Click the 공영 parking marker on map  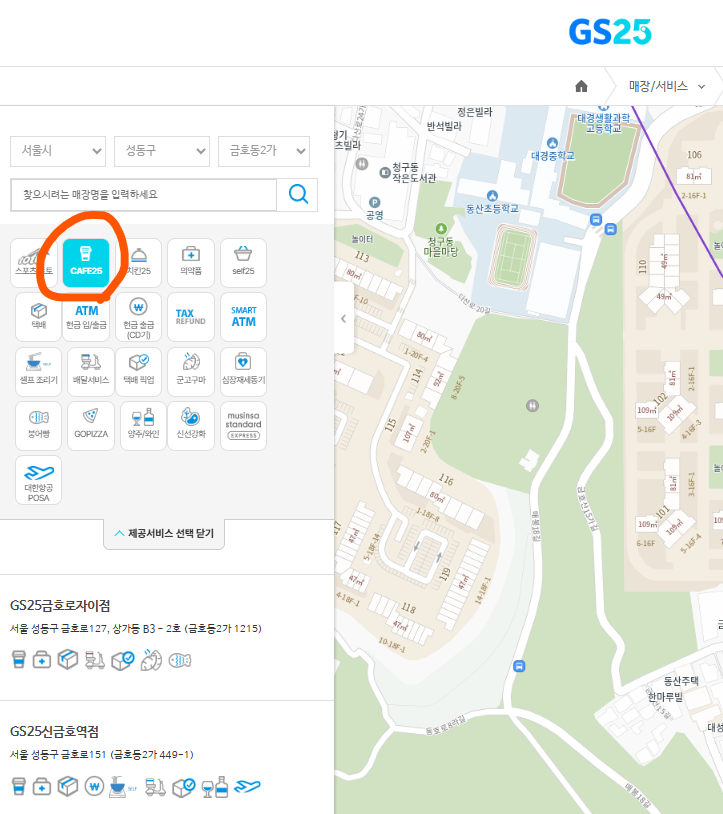(374, 203)
